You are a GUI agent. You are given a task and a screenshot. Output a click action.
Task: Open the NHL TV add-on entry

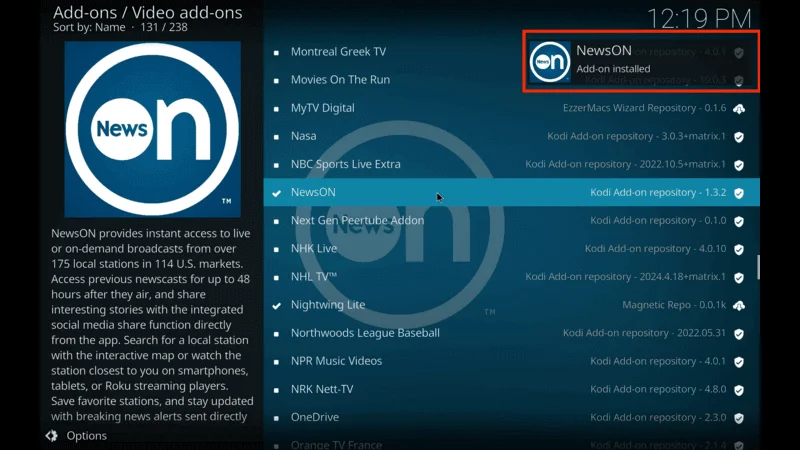[314, 277]
